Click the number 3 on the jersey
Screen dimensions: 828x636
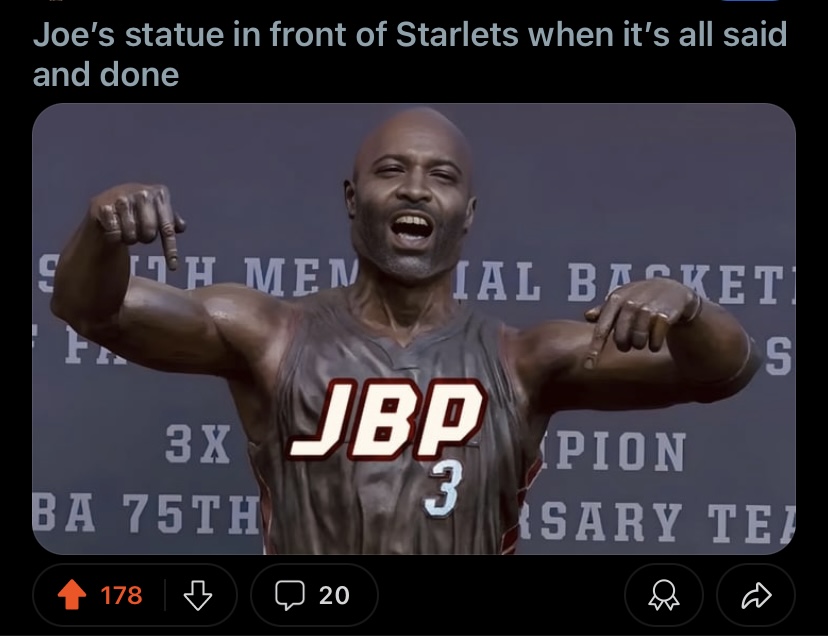(x=444, y=489)
